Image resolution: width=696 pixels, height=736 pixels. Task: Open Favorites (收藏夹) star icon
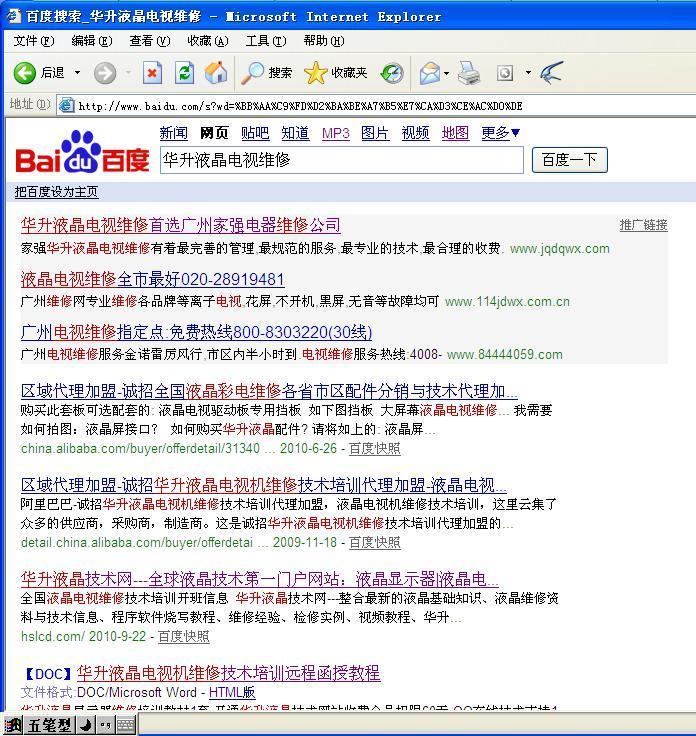pyautogui.click(x=335, y=72)
